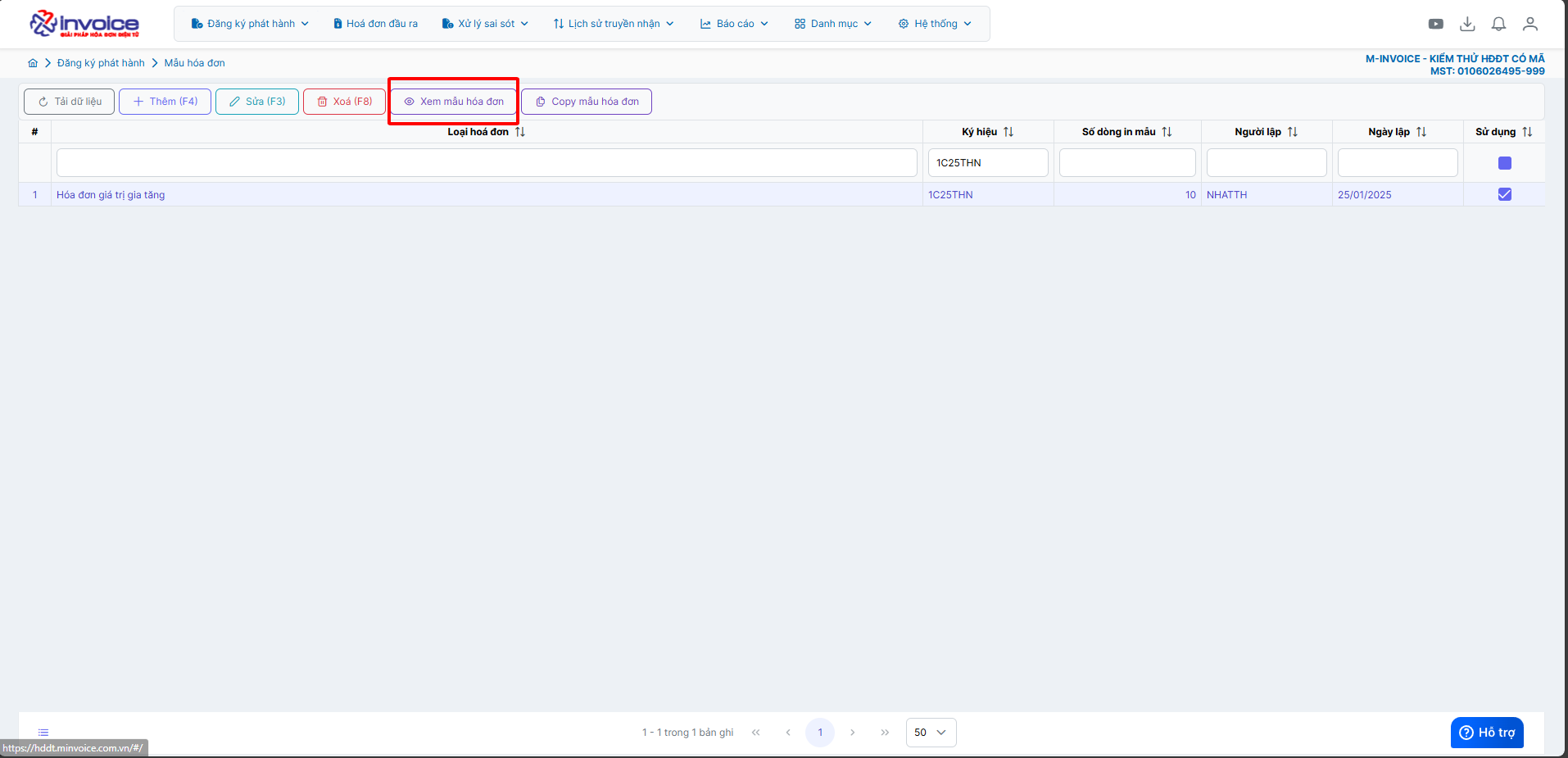Screen dimensions: 1568x758
Task: Focus the Người lập filter field
Action: pyautogui.click(x=1267, y=163)
